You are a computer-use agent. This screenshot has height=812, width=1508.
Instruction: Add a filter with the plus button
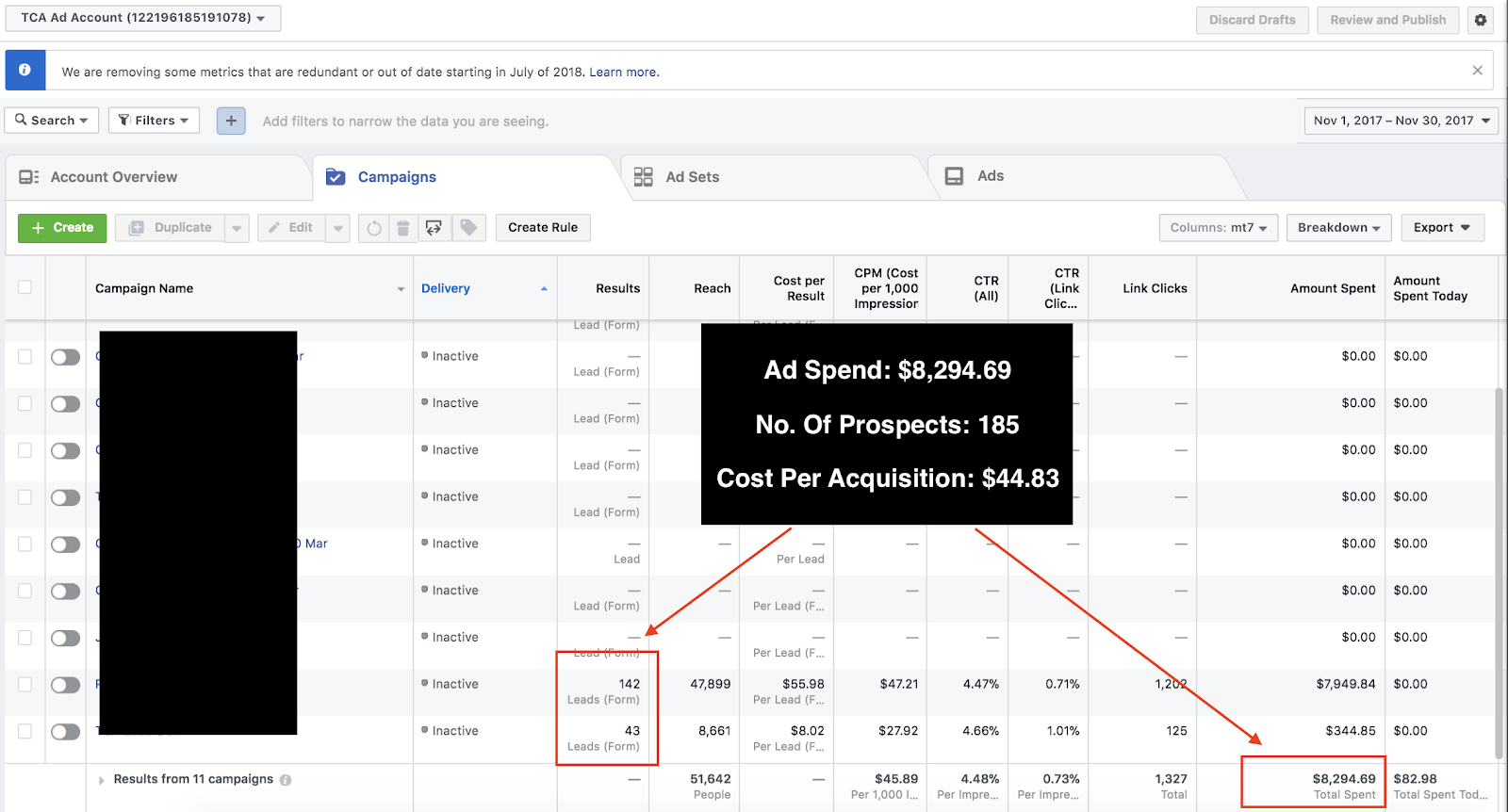(231, 121)
